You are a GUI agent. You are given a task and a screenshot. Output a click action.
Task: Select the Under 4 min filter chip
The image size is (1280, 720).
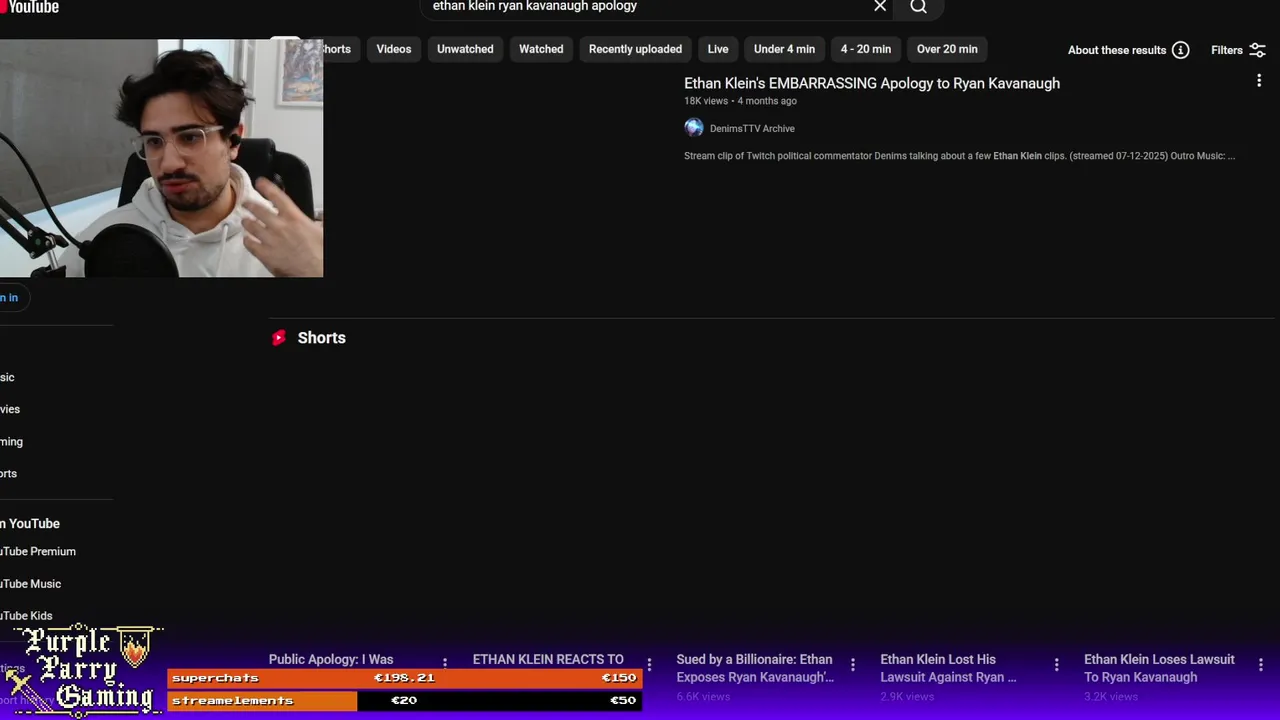[784, 49]
